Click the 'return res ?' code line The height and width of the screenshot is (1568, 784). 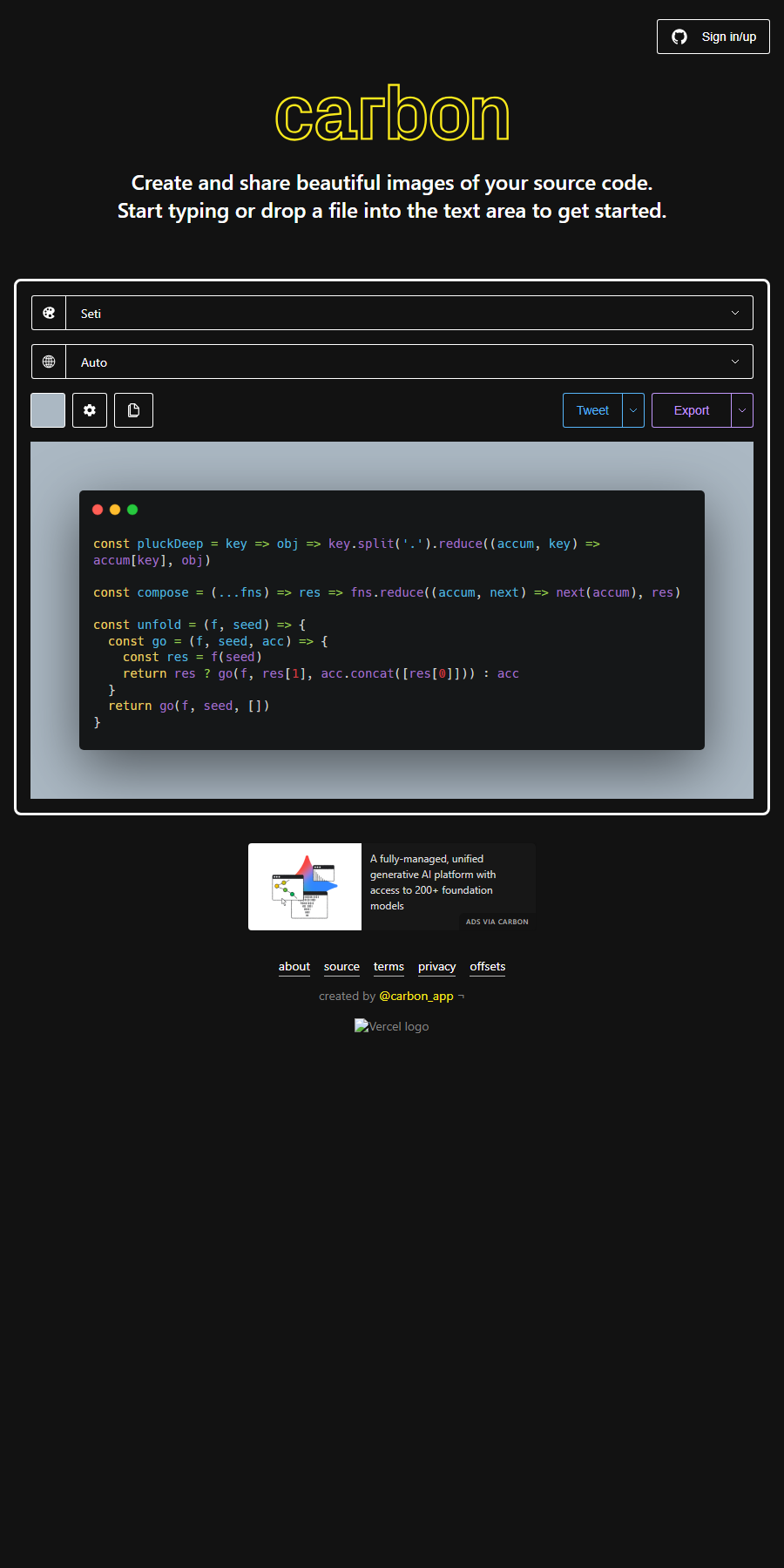tap(321, 673)
